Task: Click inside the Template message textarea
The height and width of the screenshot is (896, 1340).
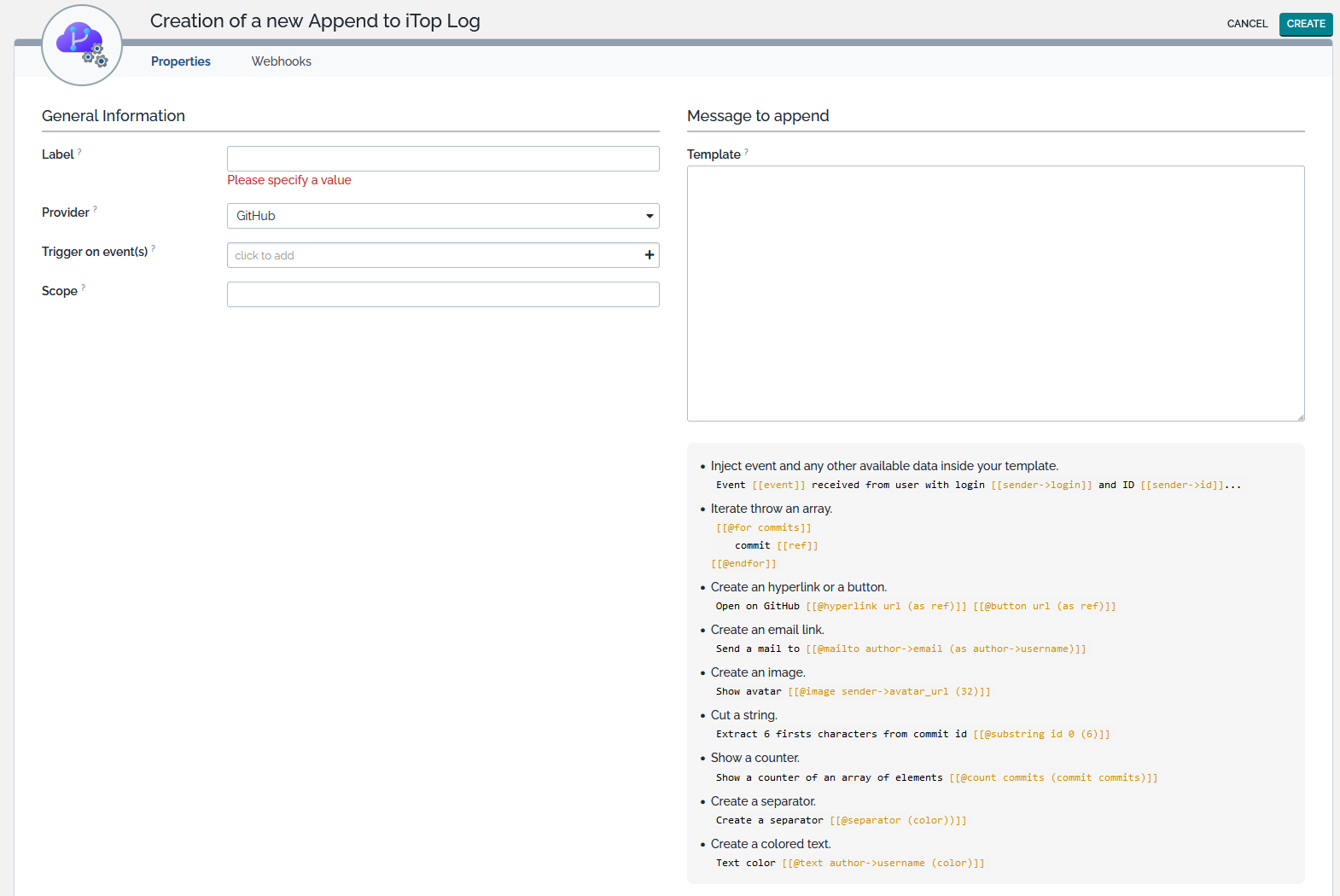Action: coord(995,294)
